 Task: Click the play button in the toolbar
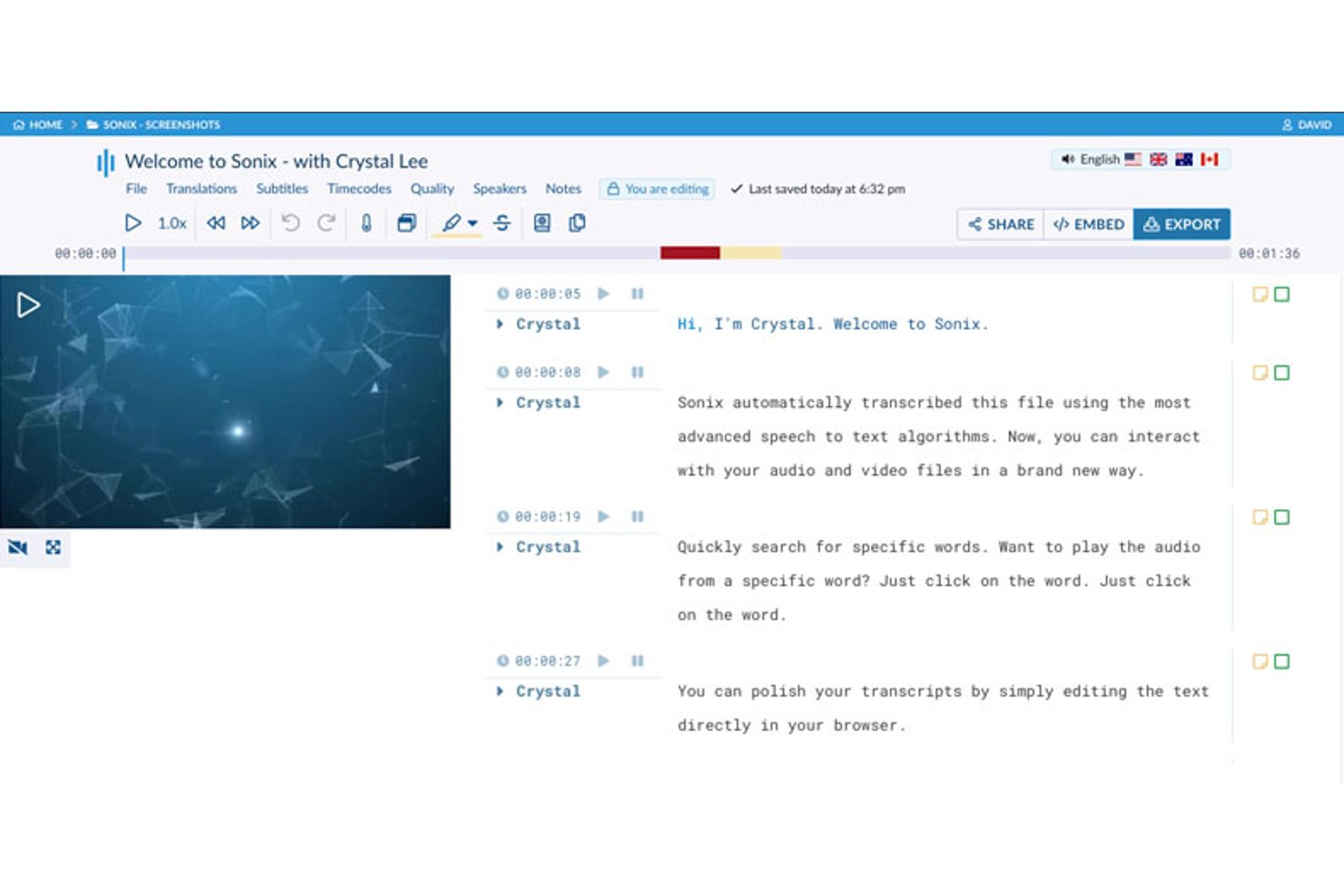point(133,222)
